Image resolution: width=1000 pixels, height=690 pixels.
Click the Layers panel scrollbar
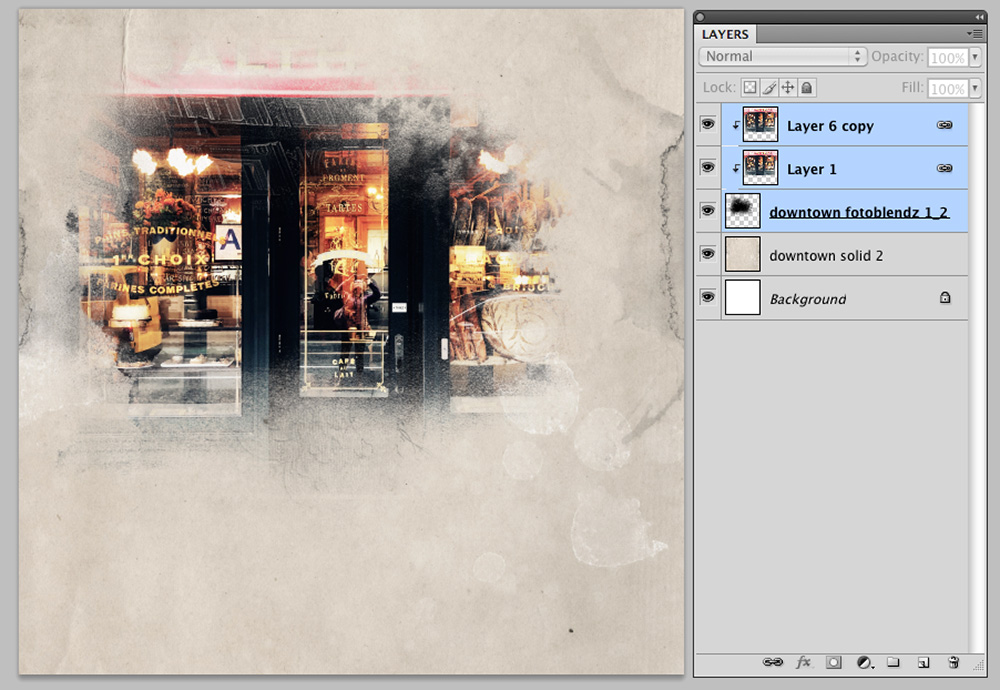point(977,376)
